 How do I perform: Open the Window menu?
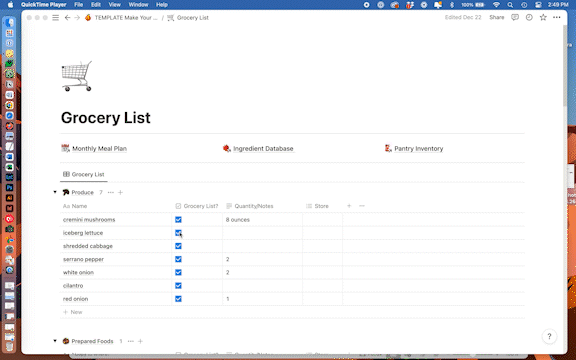pyautogui.click(x=138, y=5)
